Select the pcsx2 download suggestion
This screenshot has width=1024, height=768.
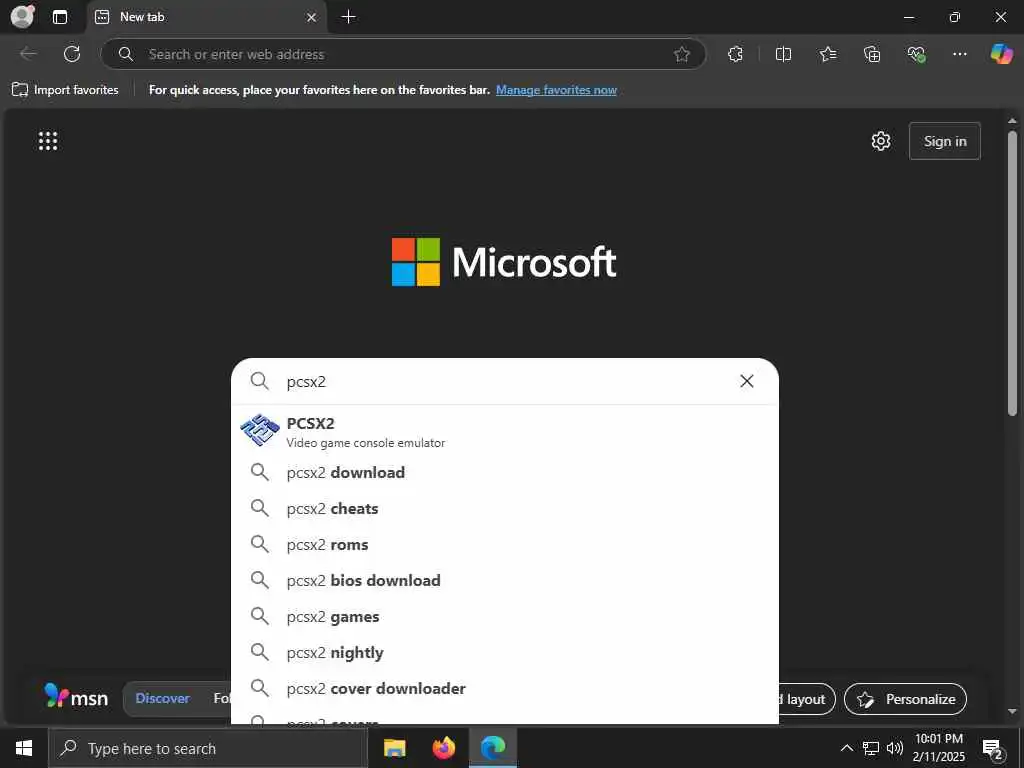click(505, 472)
